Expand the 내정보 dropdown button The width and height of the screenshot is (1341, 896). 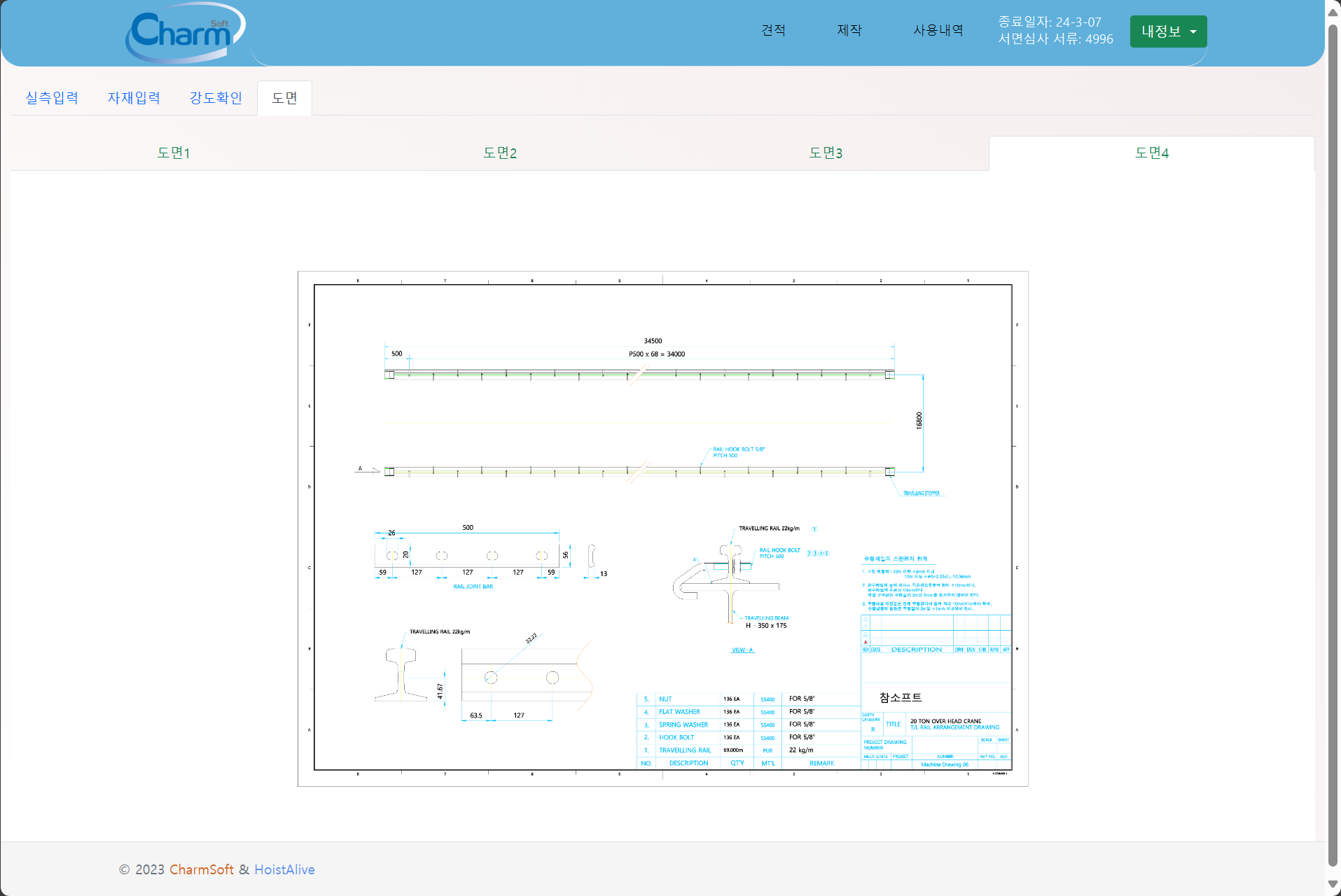[1167, 31]
